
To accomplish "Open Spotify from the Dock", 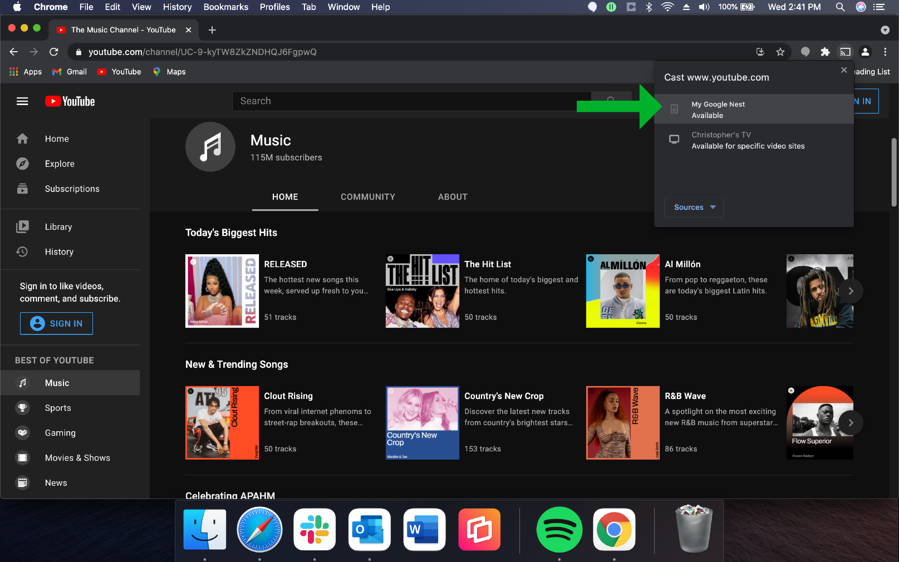I will click(x=559, y=529).
